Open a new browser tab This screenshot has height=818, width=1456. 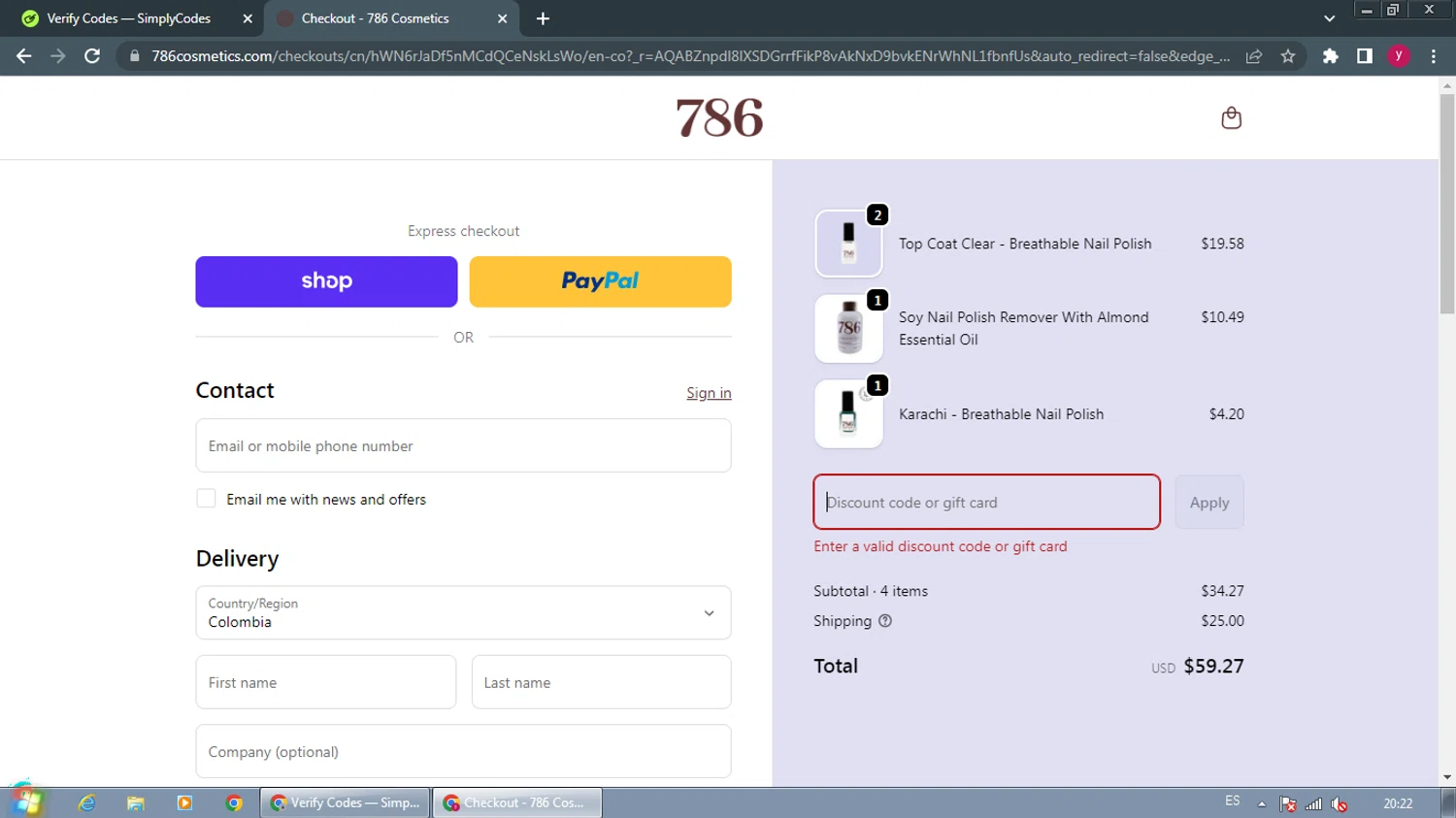tap(543, 18)
